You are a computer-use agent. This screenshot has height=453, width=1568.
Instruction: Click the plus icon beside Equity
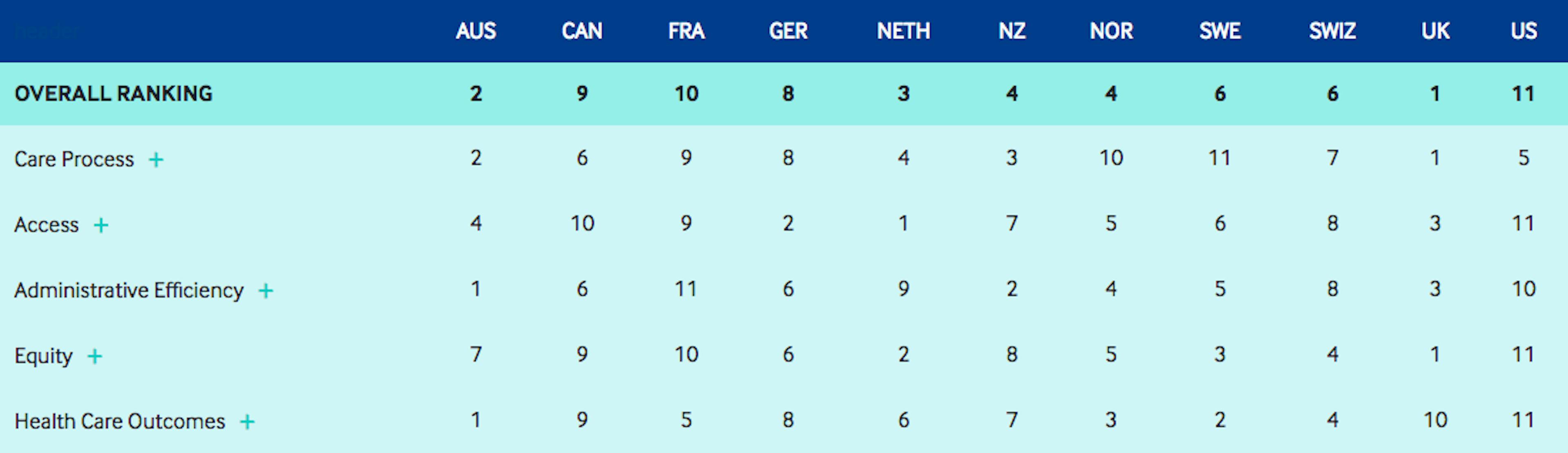coord(95,356)
